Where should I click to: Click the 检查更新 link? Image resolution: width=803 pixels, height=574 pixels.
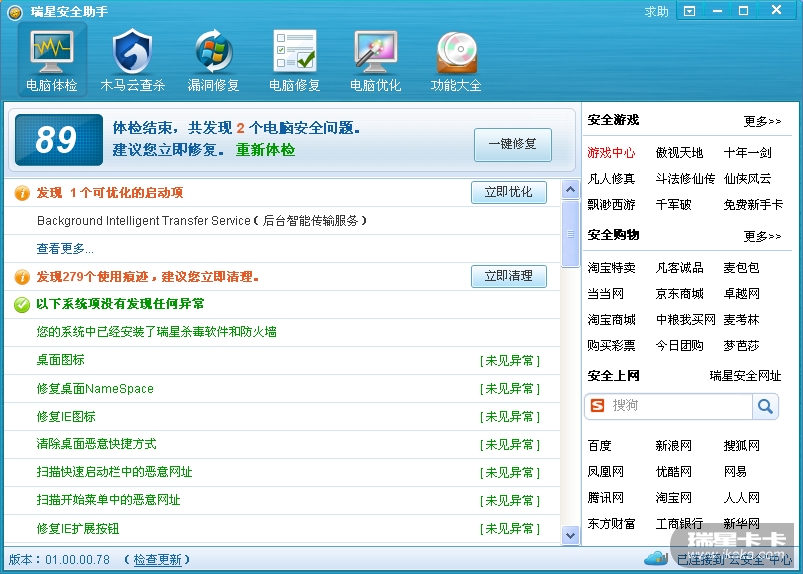pyautogui.click(x=157, y=560)
